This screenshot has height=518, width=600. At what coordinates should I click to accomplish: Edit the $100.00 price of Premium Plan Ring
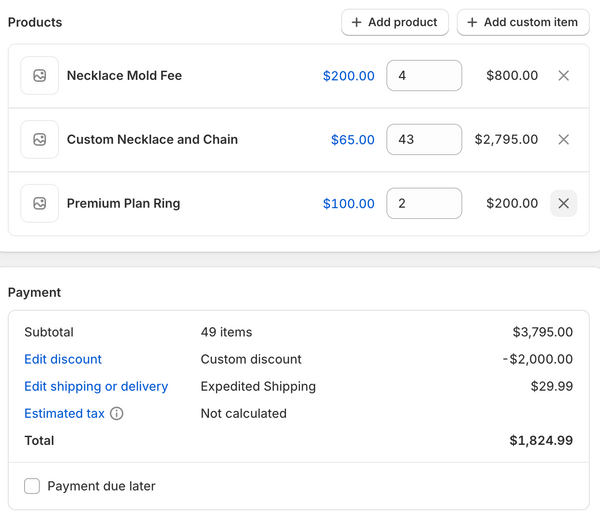[x=349, y=204]
